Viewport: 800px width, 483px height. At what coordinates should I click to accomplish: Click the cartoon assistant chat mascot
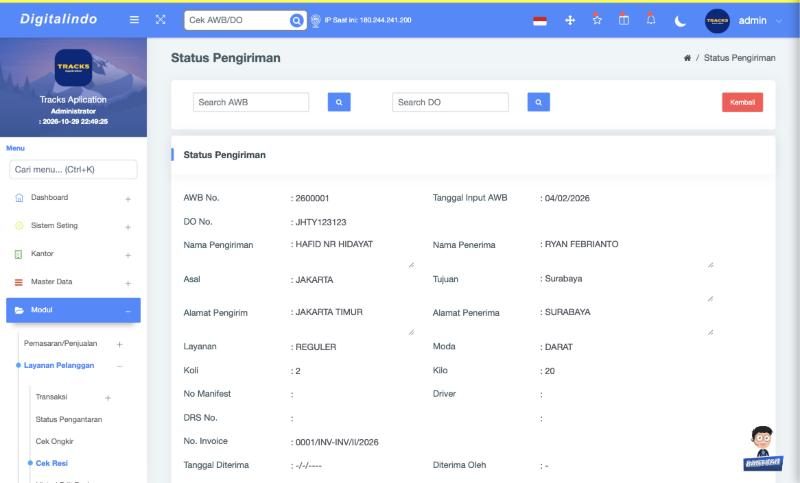tap(762, 448)
